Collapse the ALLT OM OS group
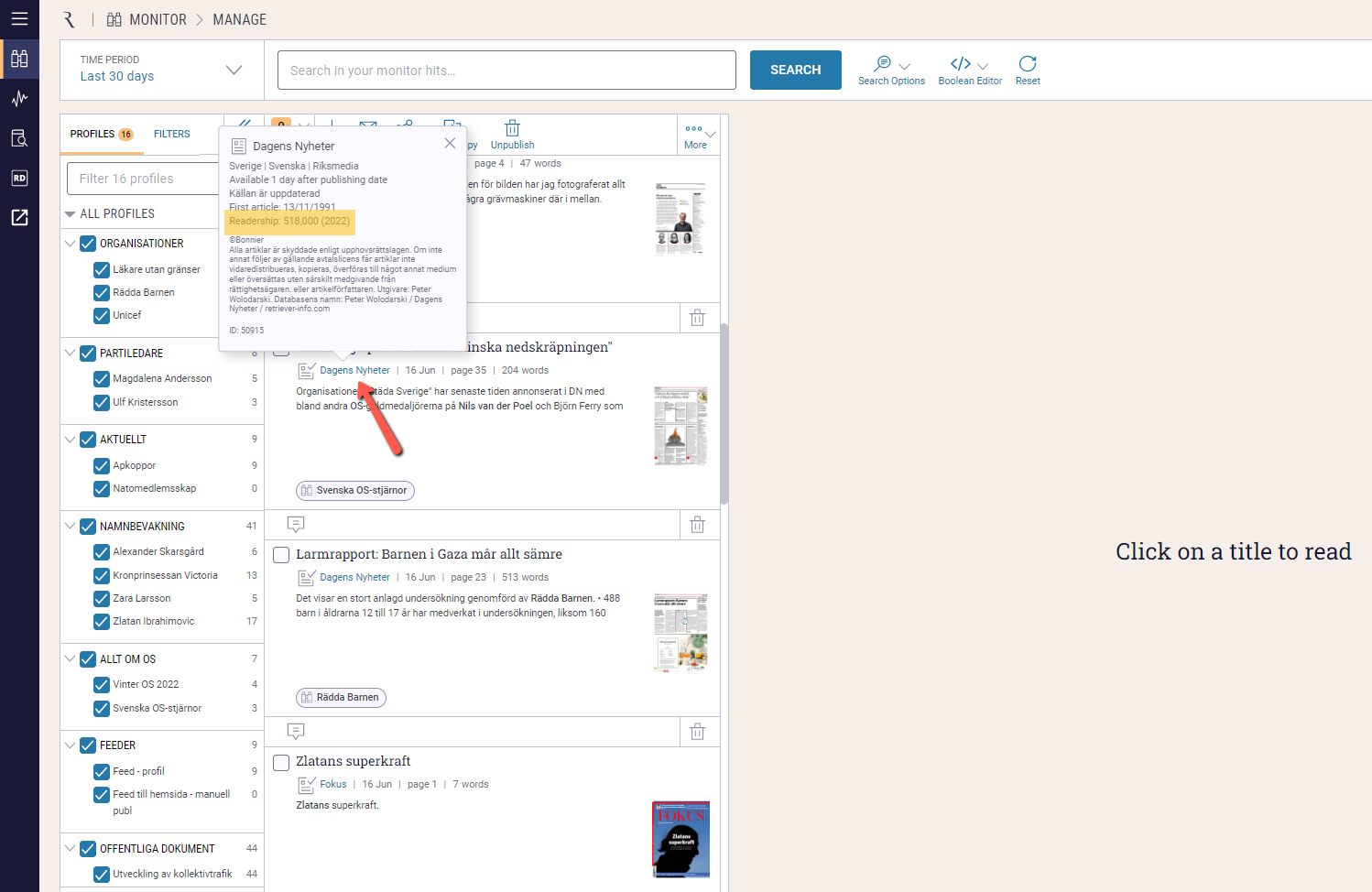Image resolution: width=1372 pixels, height=892 pixels. (70, 658)
